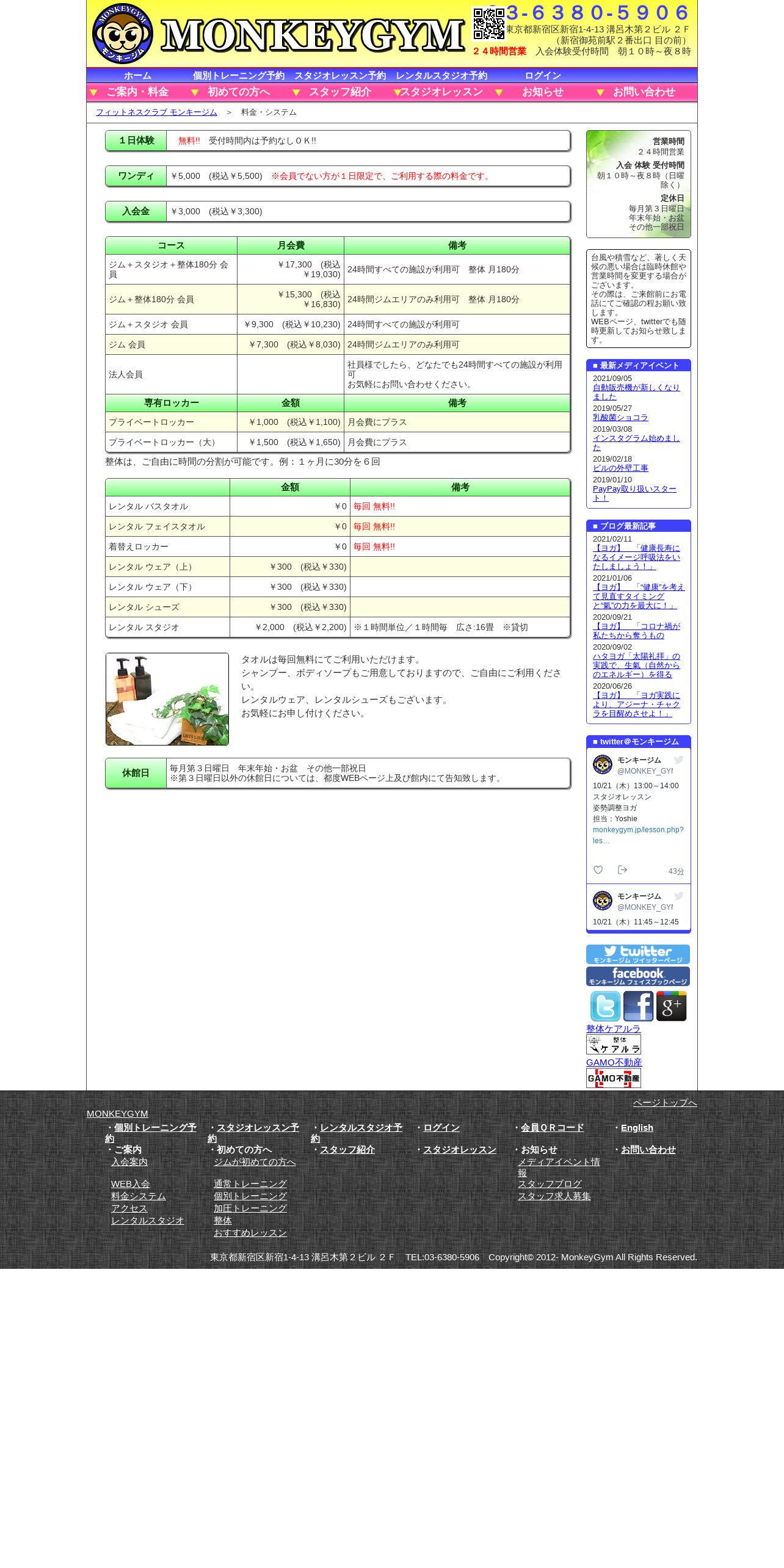Open the small Twitter bird icon

(605, 1006)
